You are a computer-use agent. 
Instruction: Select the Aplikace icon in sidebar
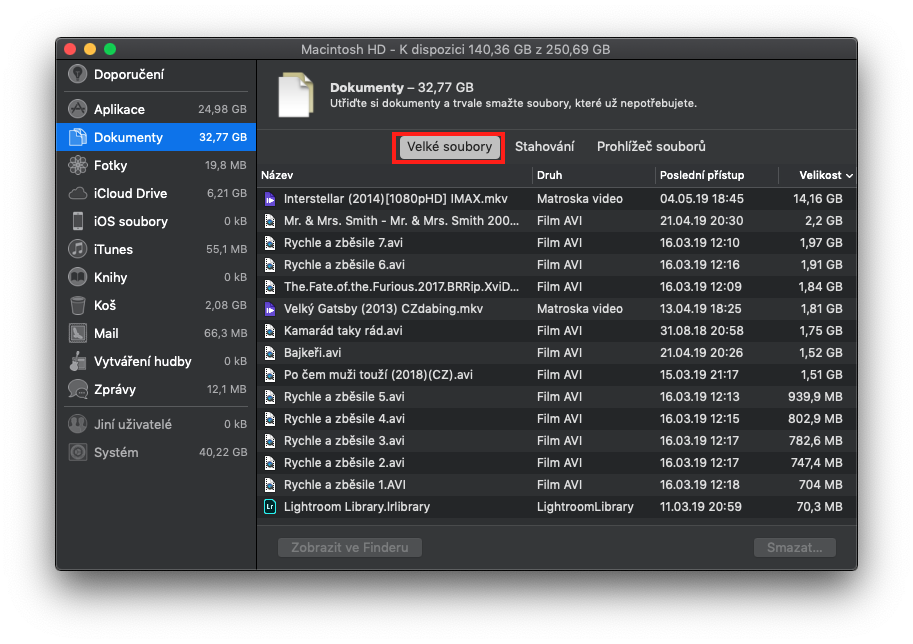coord(77,109)
